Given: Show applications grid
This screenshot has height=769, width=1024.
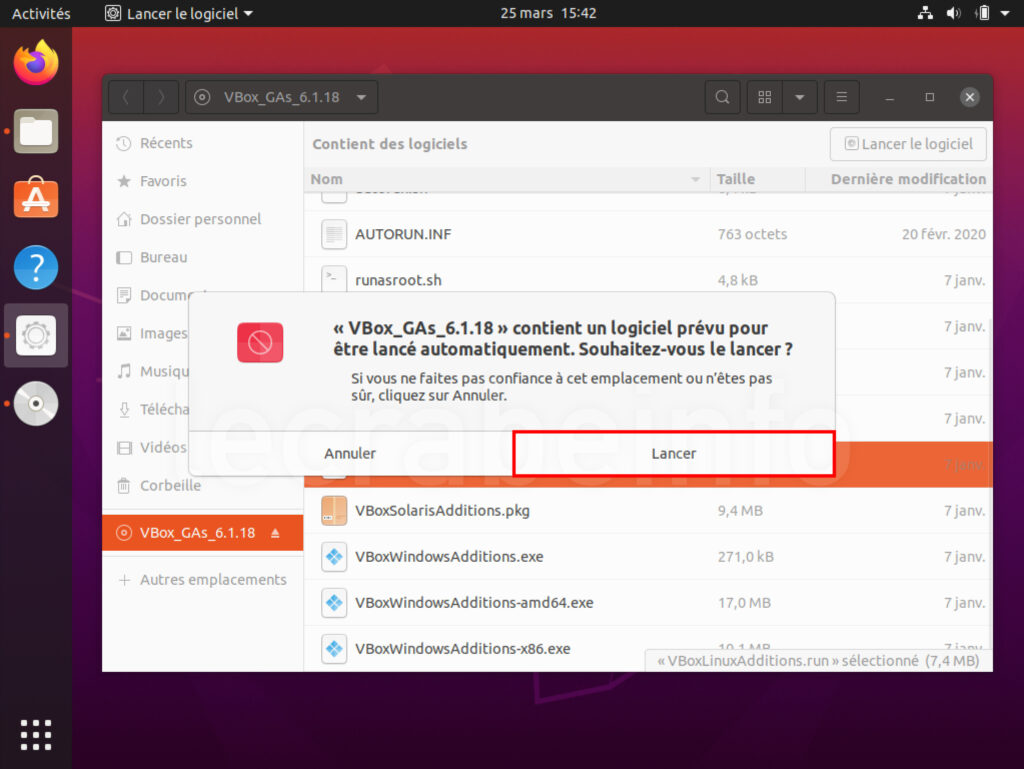Looking at the screenshot, I should pyautogui.click(x=36, y=735).
